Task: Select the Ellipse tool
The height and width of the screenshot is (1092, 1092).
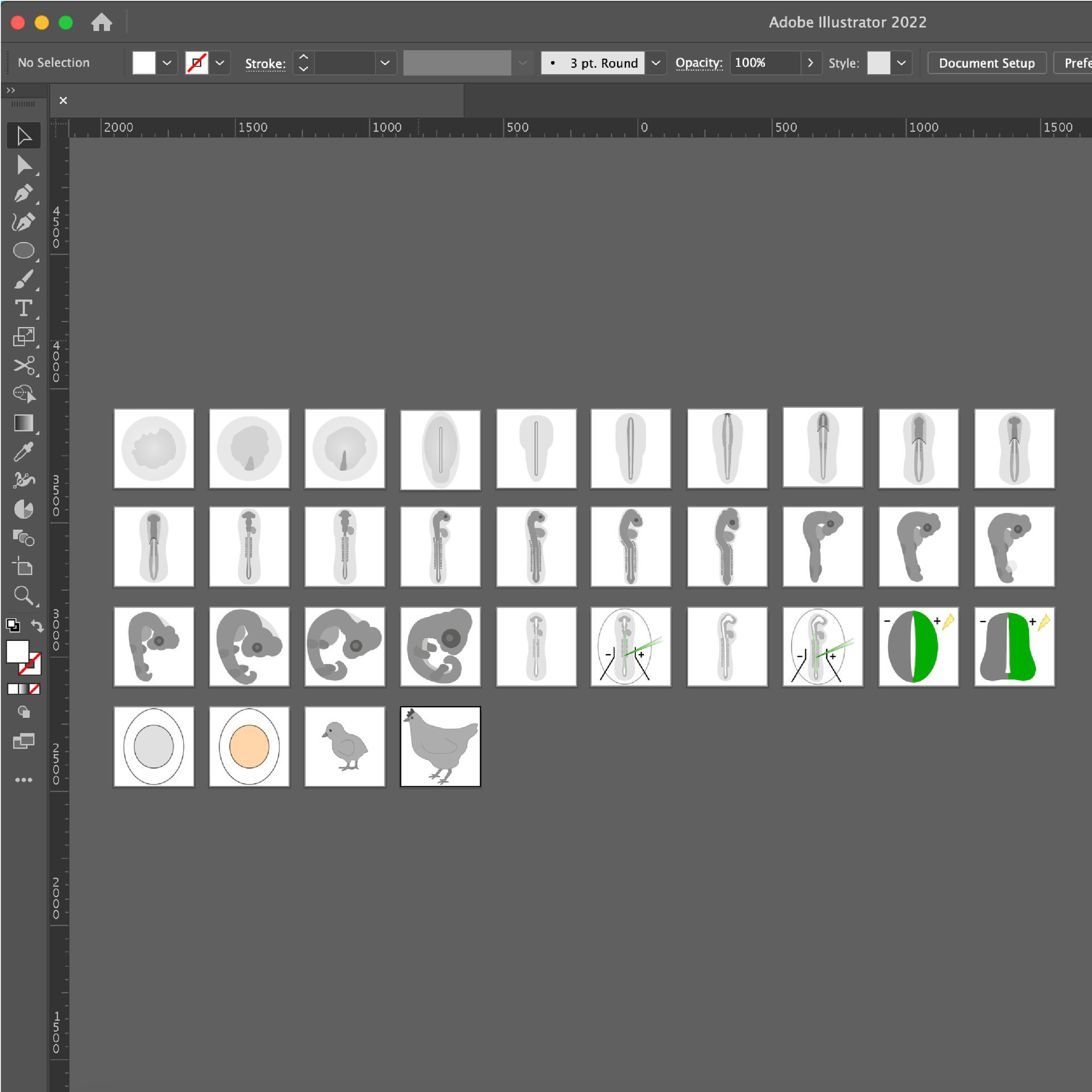Action: (x=23, y=250)
